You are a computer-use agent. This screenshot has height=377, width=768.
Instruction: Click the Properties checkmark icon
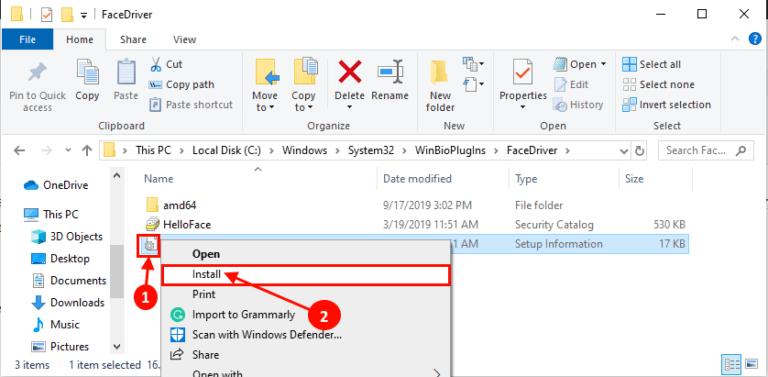[x=523, y=72]
